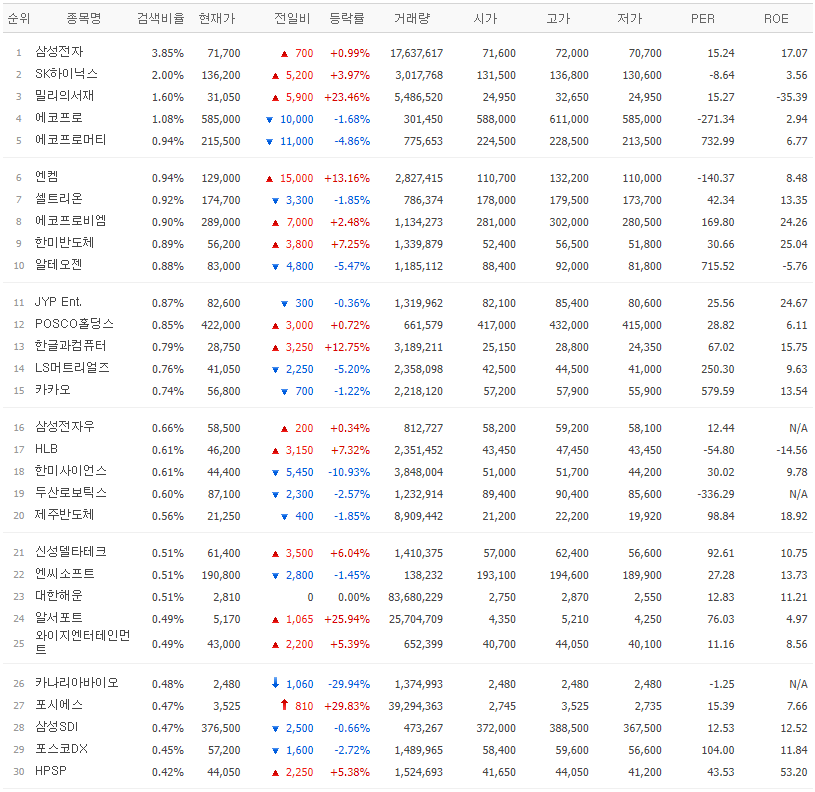Screen dimensions: 815x792
Task: Open the 알테오젠 stock link
Action: 59,265
